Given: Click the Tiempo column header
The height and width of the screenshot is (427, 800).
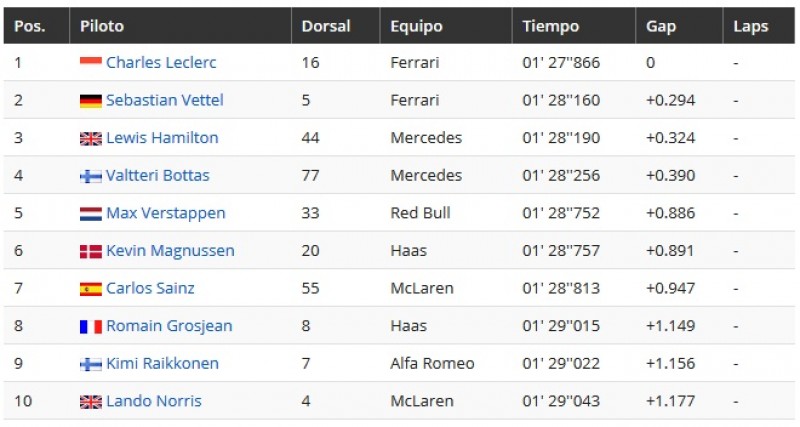Looking at the screenshot, I should pos(551,26).
